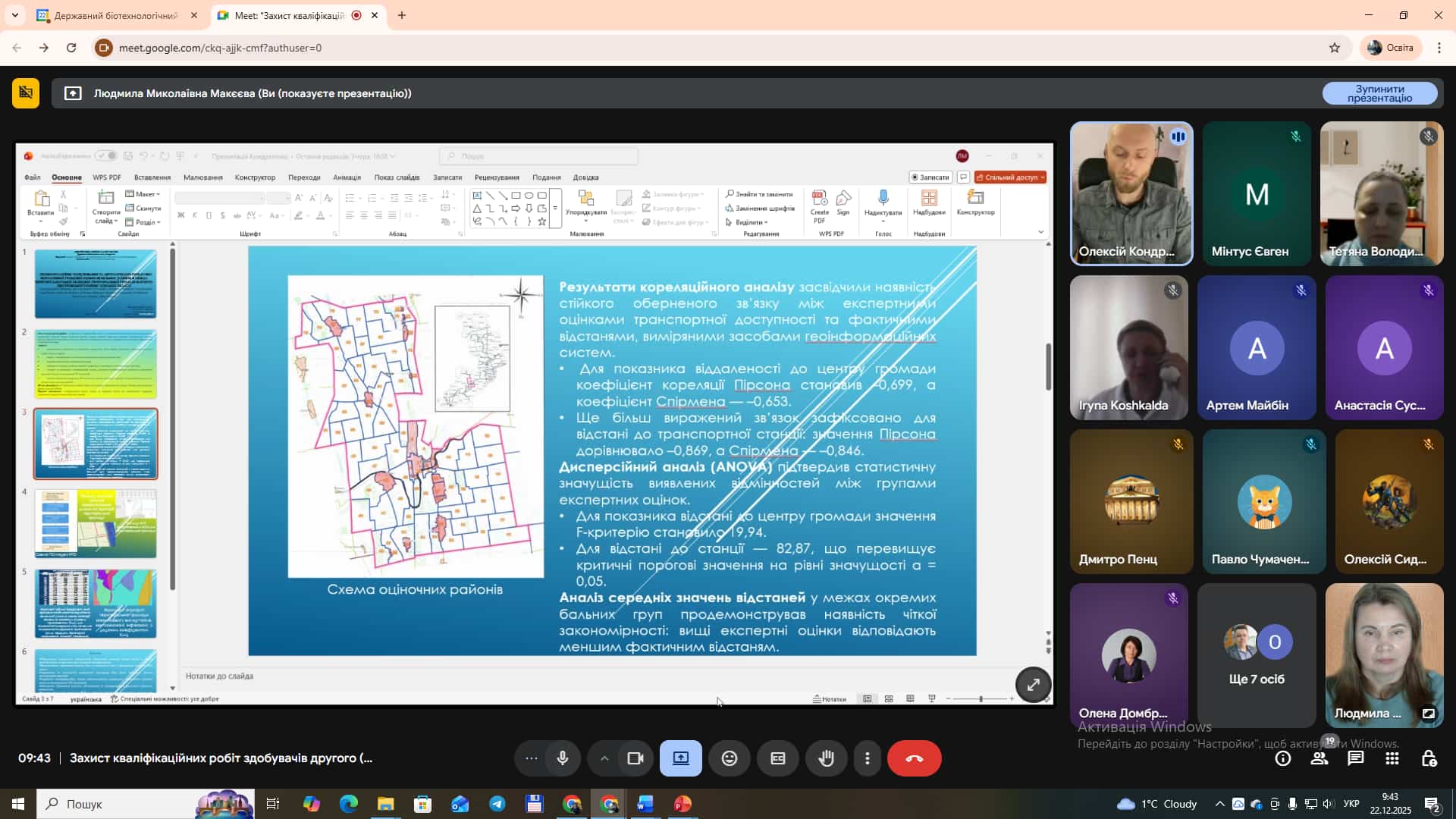Open Chrome tab search dropdown

point(15,15)
